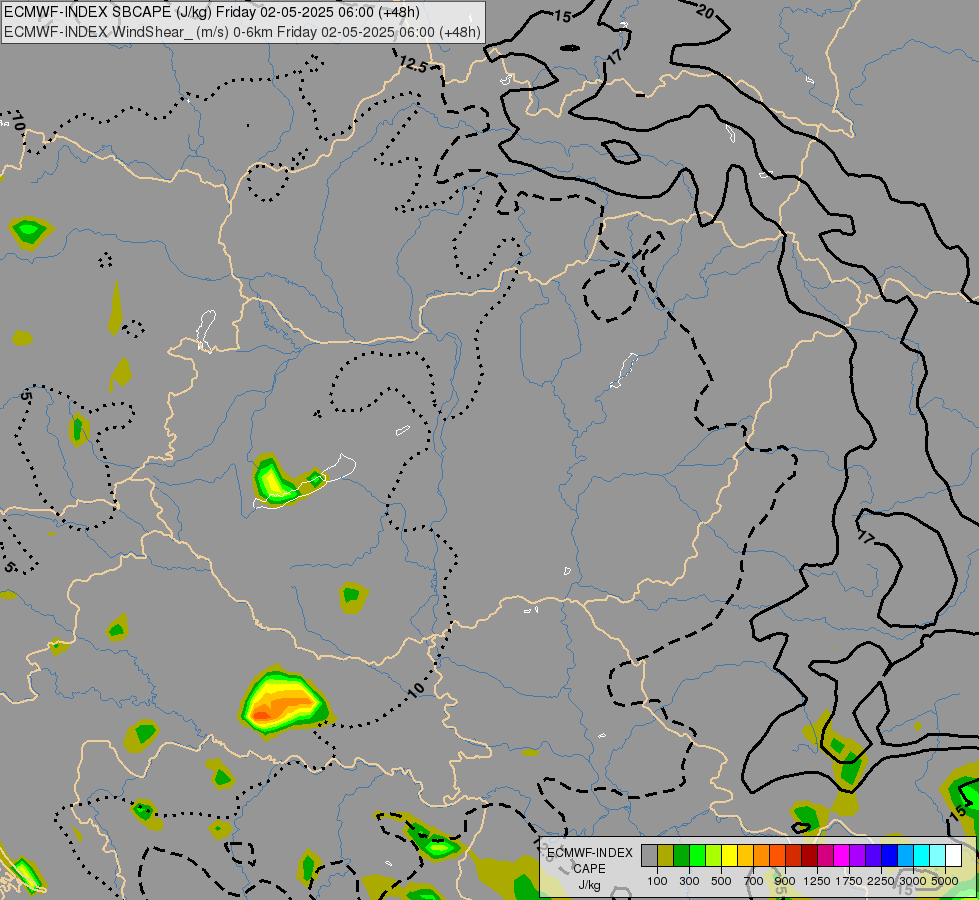Click the 100 tick label in legend
The width and height of the screenshot is (979, 900).
pyautogui.click(x=657, y=881)
